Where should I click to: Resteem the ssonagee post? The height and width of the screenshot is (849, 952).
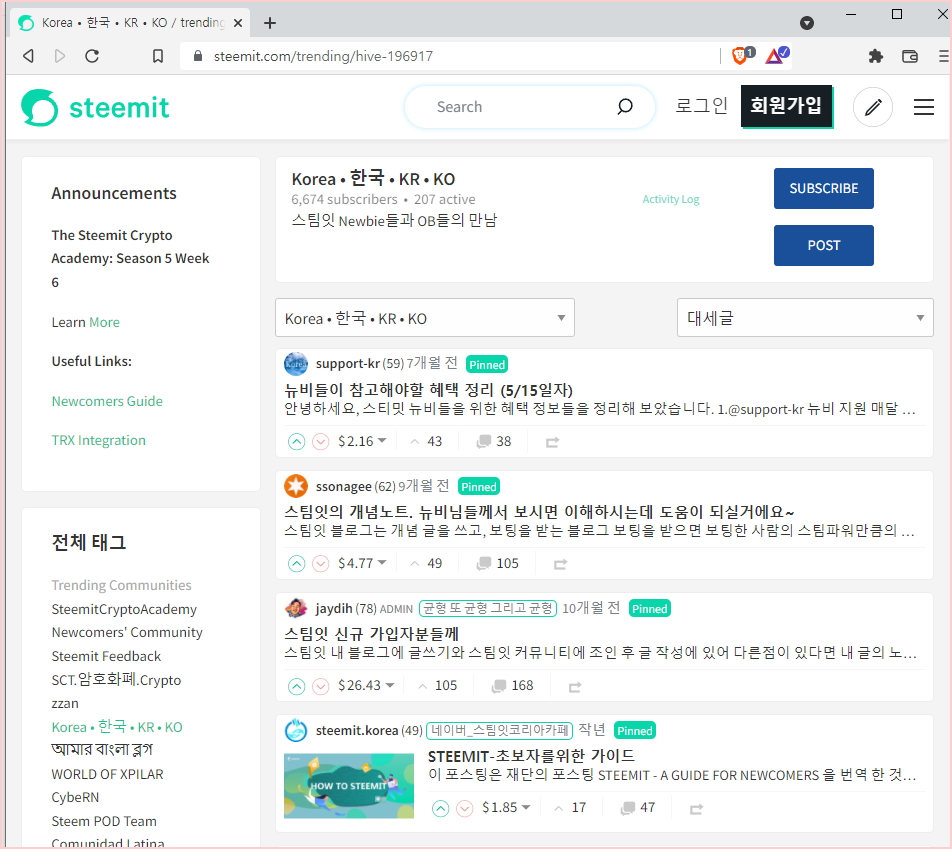pos(560,564)
